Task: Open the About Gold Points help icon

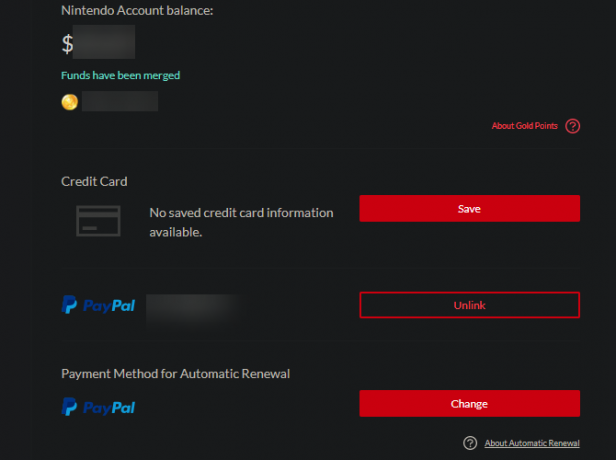Action: (x=572, y=126)
